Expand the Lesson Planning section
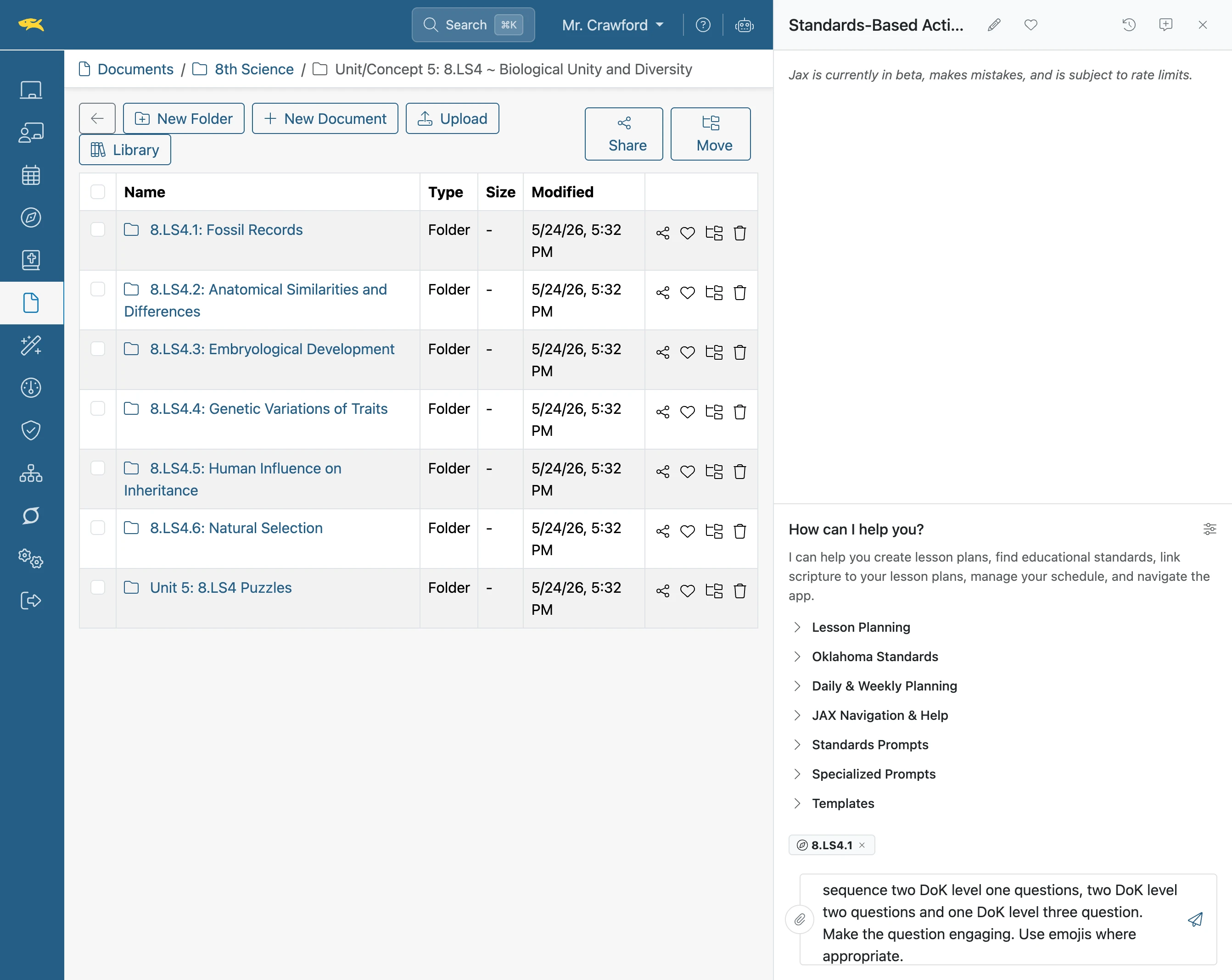1232x980 pixels. 861,627
